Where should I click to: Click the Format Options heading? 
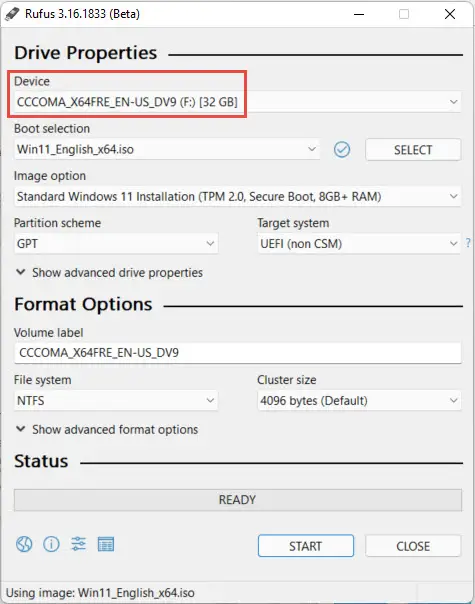click(x=83, y=304)
